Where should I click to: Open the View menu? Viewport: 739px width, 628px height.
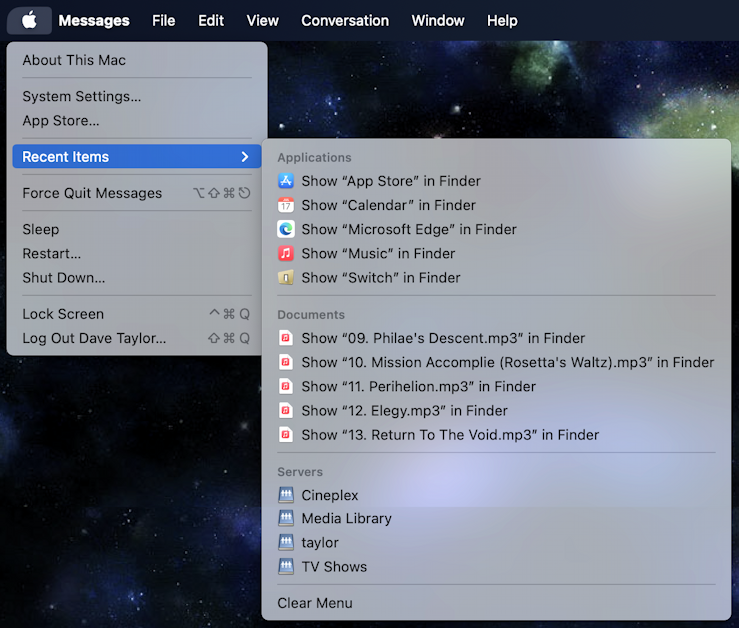pyautogui.click(x=263, y=20)
